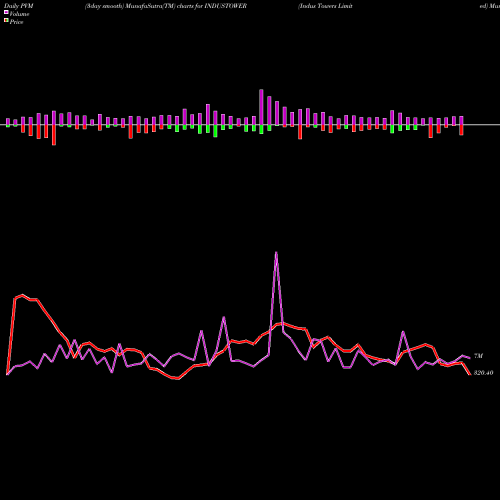This screenshot has width=500, height=500.
Task: Click the Price legend color swatch
Action: [6, 21]
